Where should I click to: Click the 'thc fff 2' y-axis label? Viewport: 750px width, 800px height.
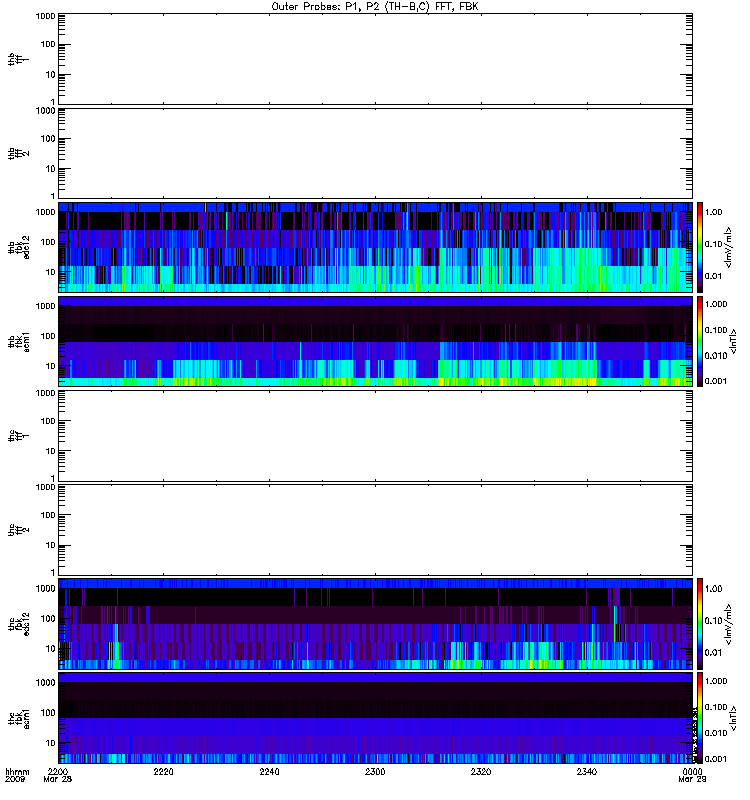pyautogui.click(x=18, y=530)
